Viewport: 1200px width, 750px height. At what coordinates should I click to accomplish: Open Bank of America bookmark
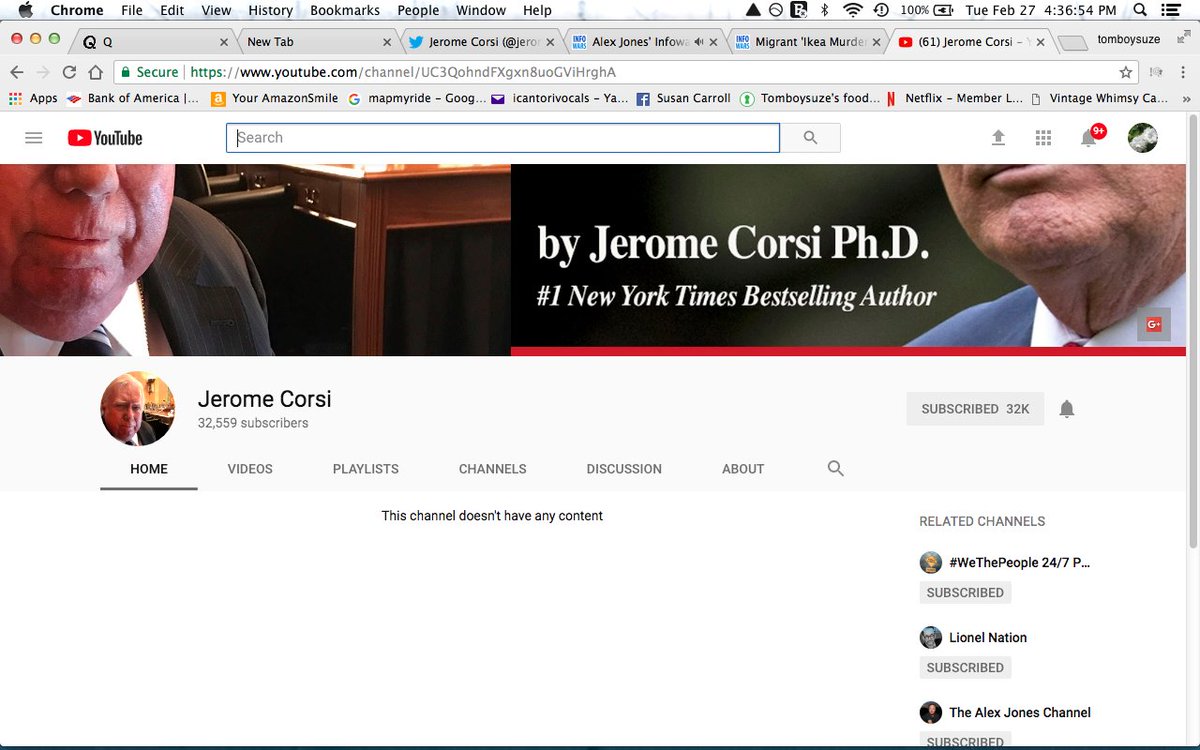point(133,98)
